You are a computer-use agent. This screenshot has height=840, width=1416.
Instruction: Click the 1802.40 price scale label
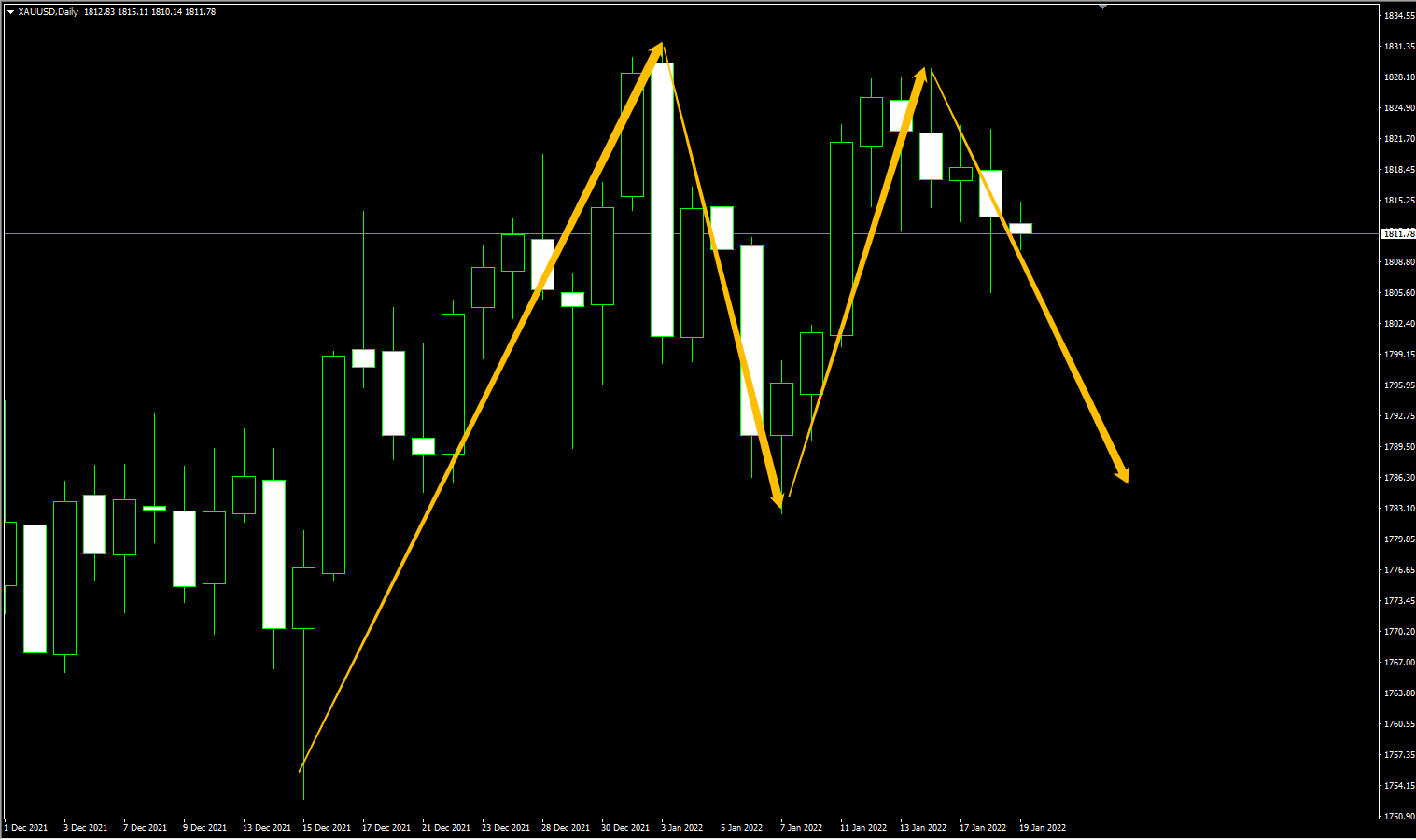tap(1398, 324)
